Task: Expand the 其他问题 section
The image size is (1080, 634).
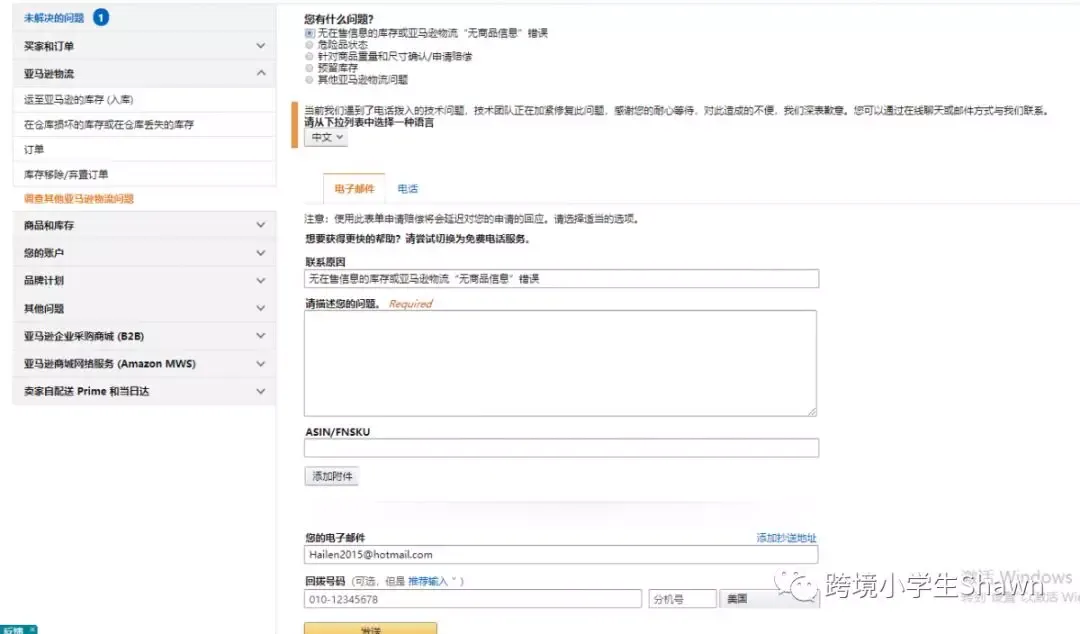Action: 144,308
